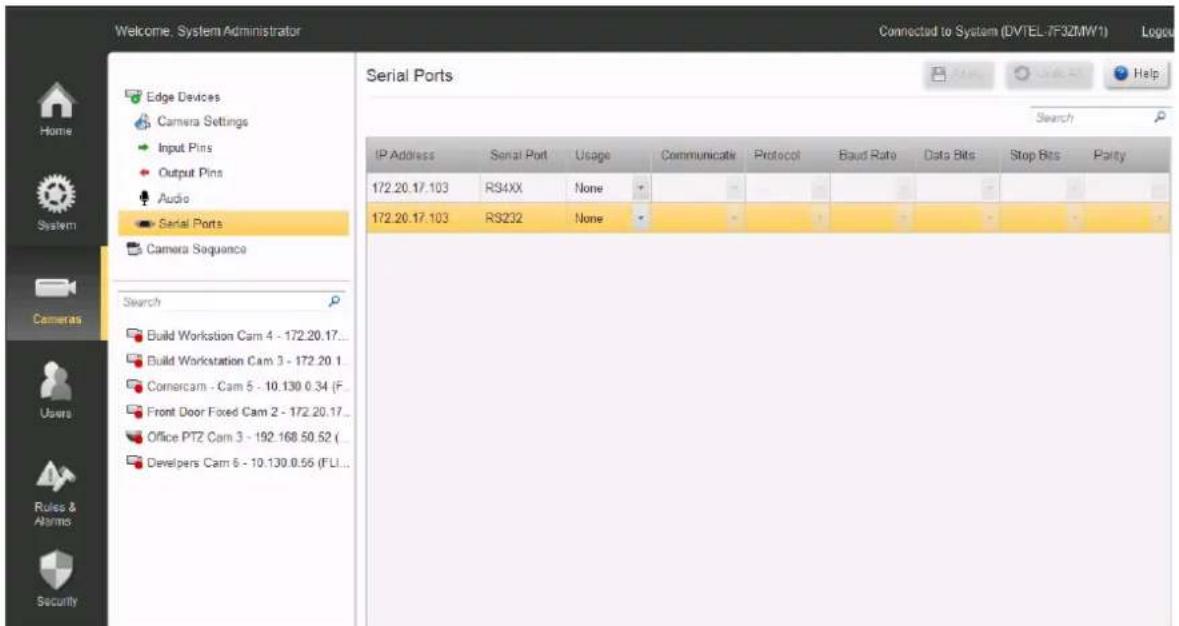Open Usage dropdown for RS232 row
This screenshot has height=626, width=1179.
641,218
